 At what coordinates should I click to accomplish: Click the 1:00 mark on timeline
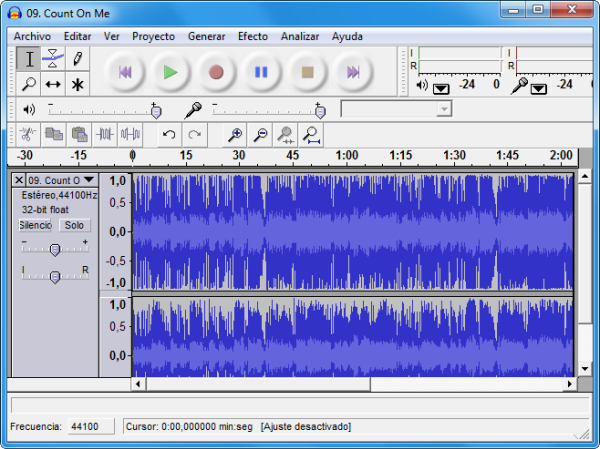pos(347,155)
